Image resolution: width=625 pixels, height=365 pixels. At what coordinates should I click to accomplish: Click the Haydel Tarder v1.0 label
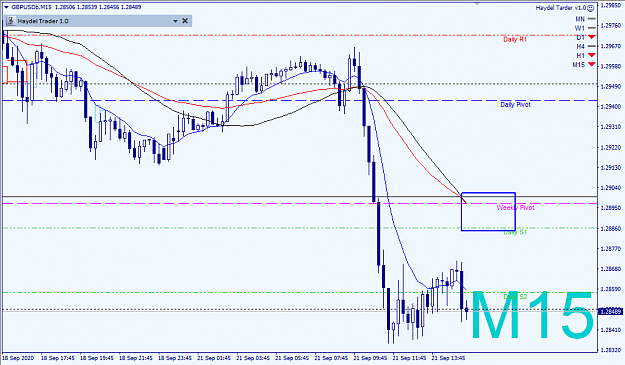click(x=561, y=8)
